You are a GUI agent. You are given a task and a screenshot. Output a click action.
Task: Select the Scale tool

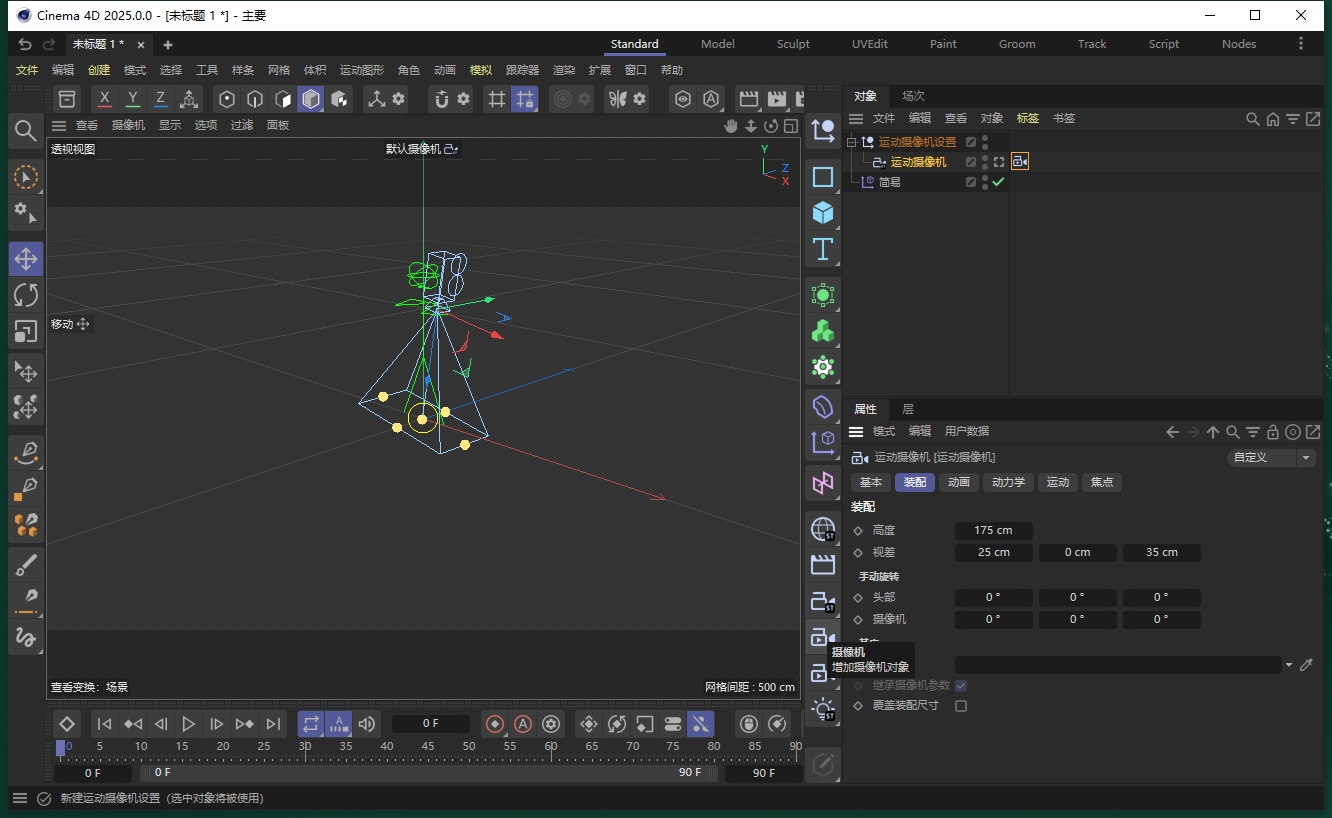pyautogui.click(x=26, y=331)
